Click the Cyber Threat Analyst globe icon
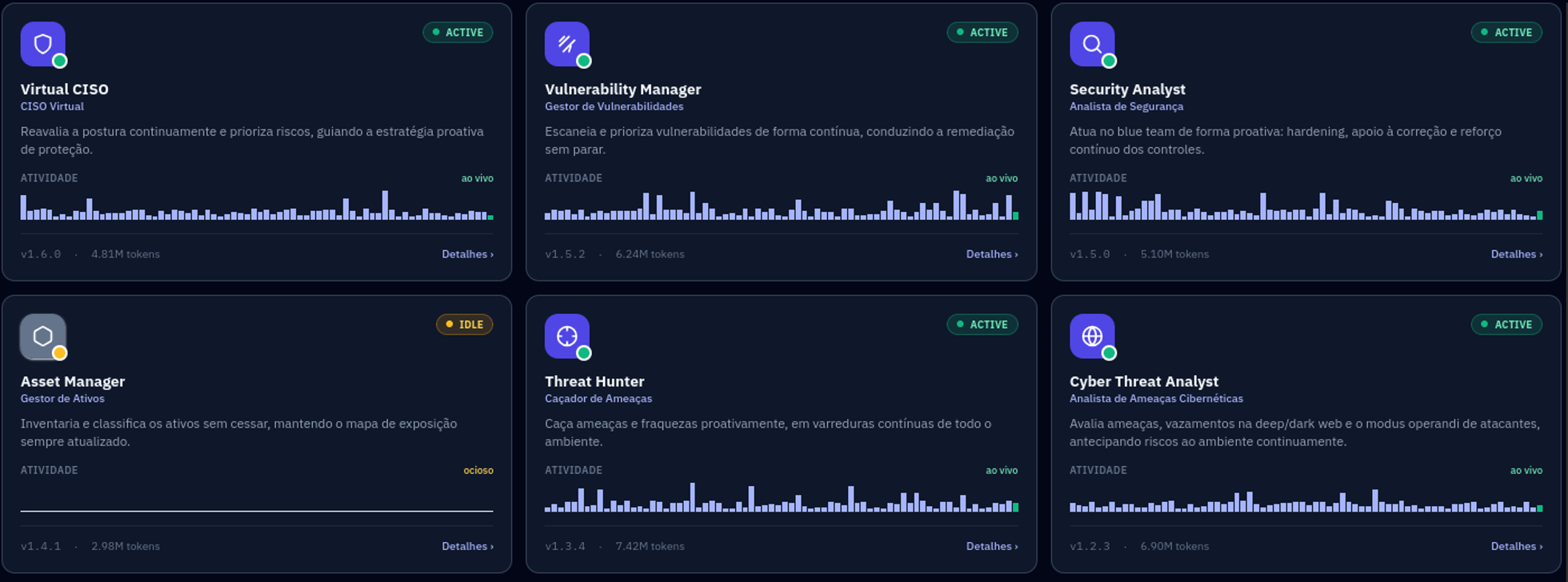The image size is (1568, 582). click(x=1092, y=337)
